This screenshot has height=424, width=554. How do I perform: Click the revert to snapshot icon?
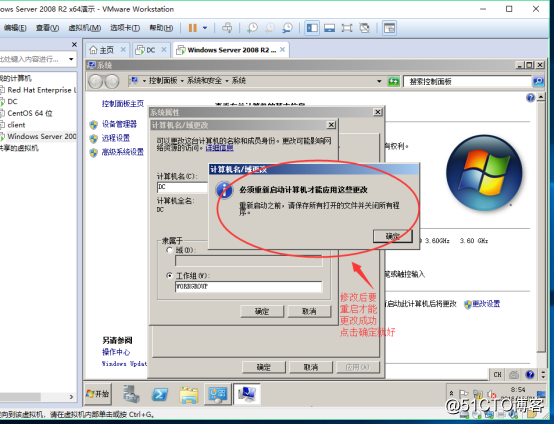pos(270,28)
